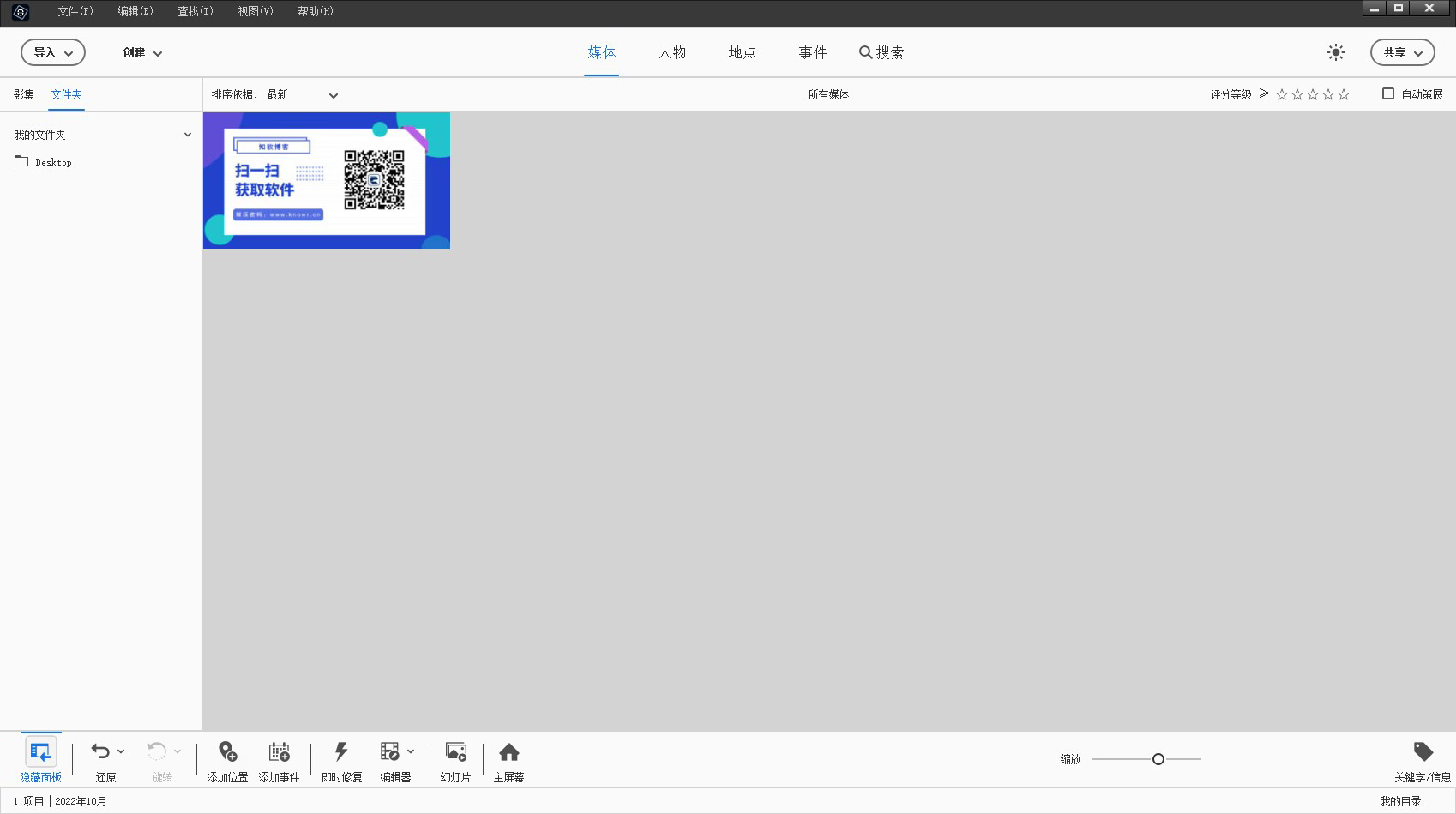Click the application logo icon in title bar
Viewport: 1456px width, 814px height.
coord(21,13)
